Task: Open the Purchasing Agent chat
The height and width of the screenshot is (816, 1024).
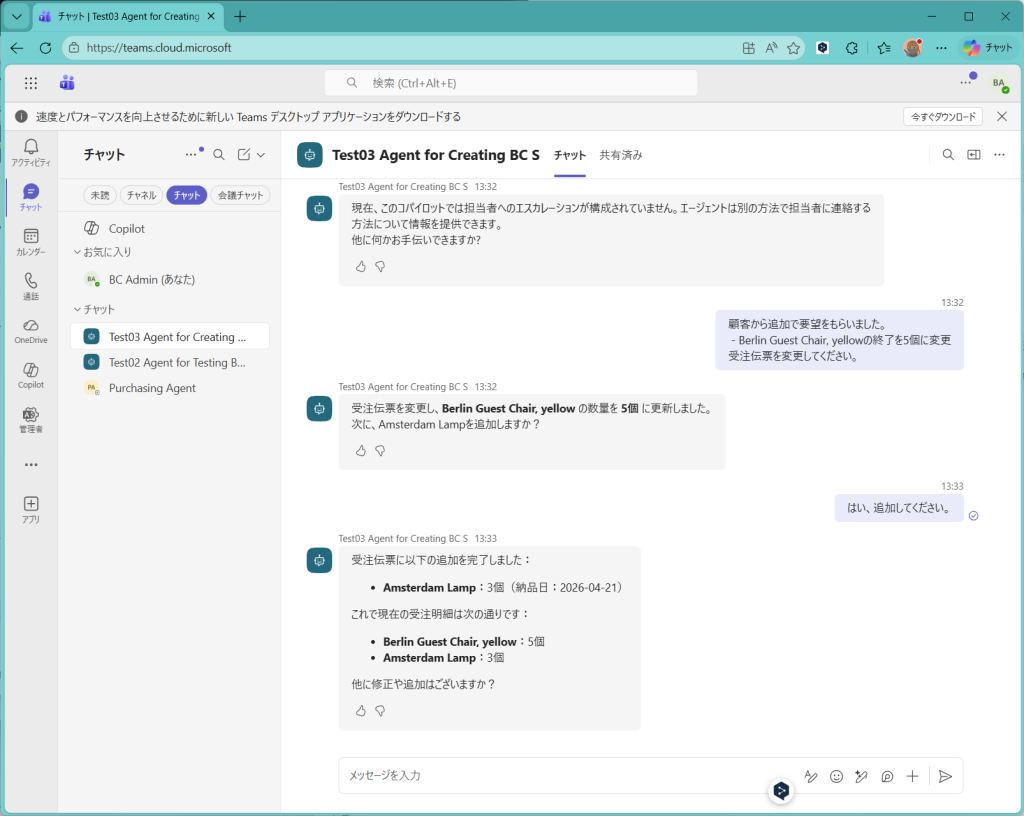Action: [152, 388]
